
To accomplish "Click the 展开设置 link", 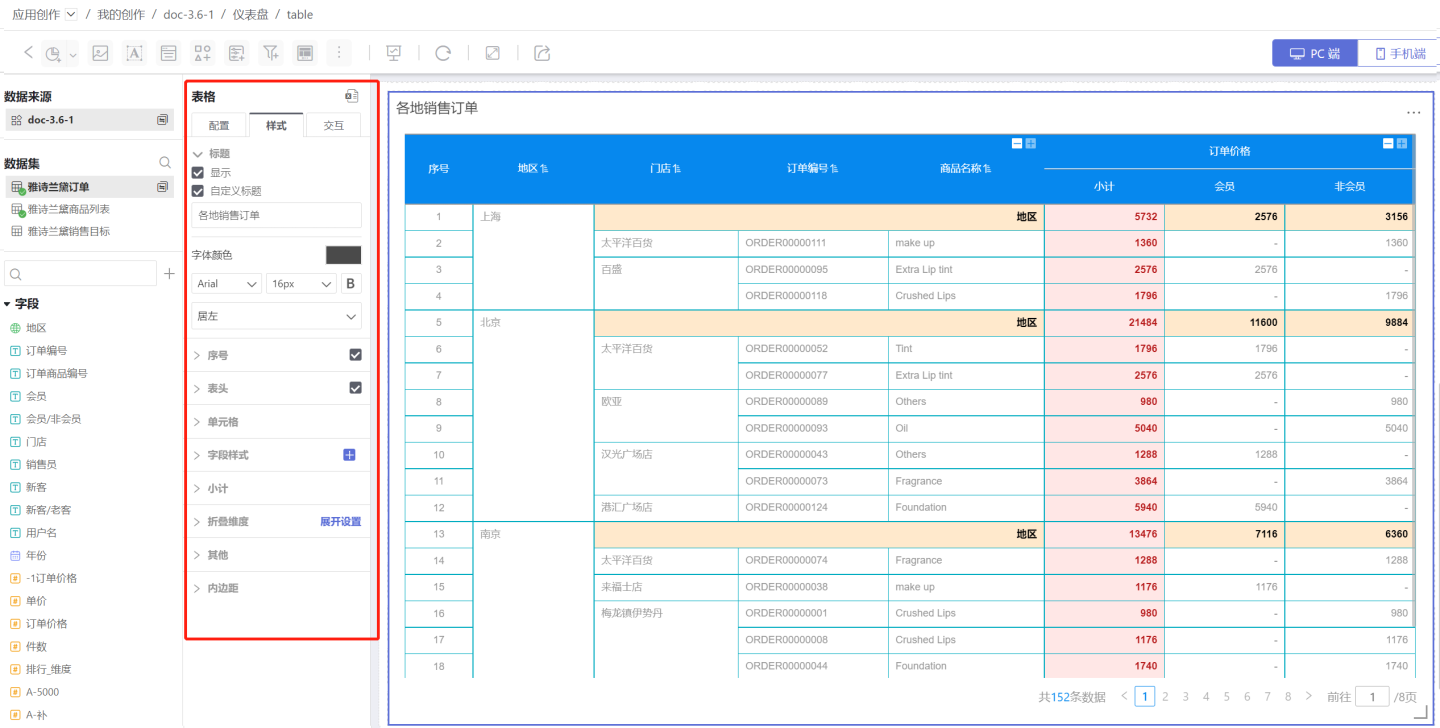I will (340, 522).
